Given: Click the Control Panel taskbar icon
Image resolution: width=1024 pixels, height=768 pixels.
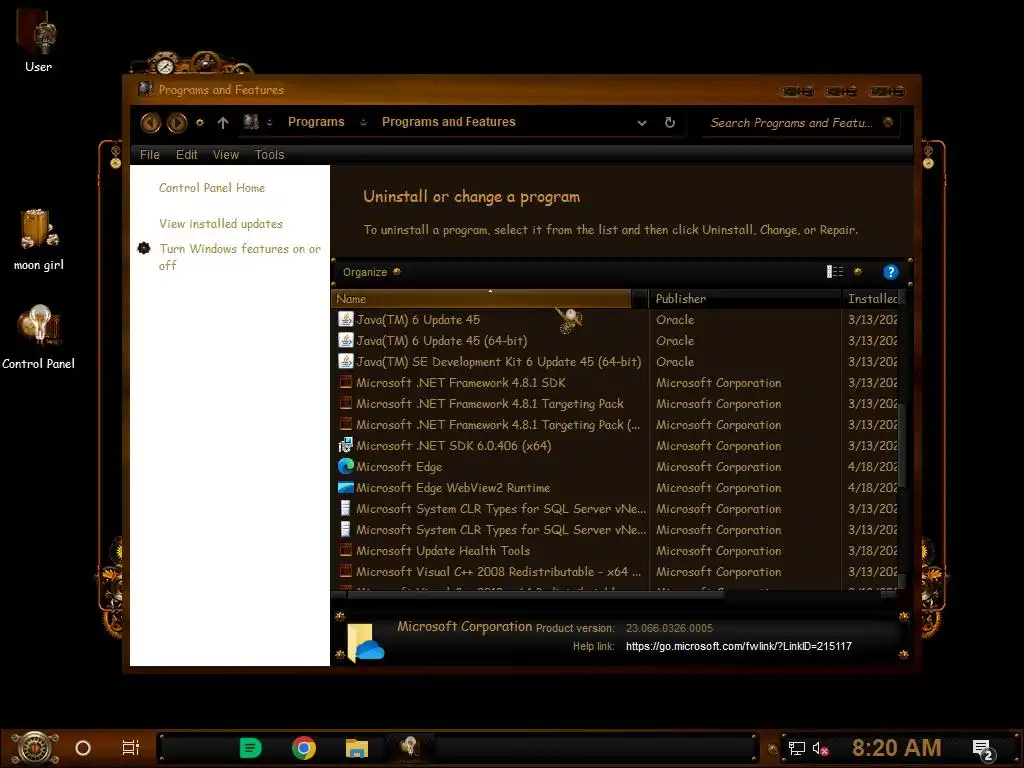Looking at the screenshot, I should [409, 746].
